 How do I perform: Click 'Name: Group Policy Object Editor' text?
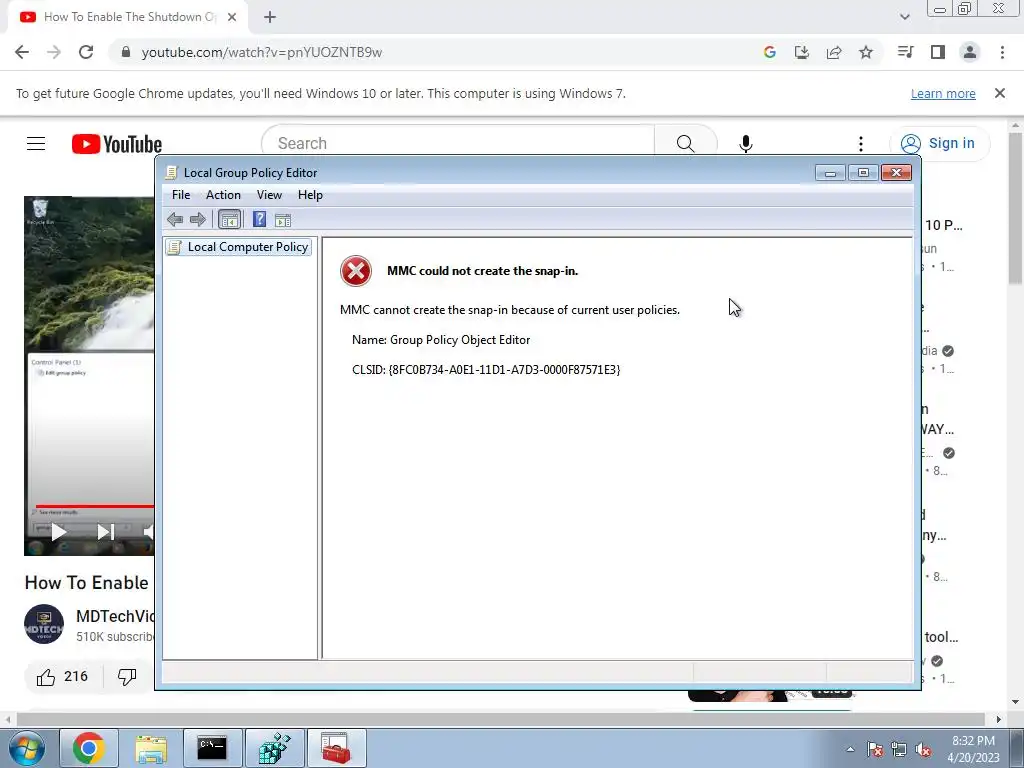441,340
